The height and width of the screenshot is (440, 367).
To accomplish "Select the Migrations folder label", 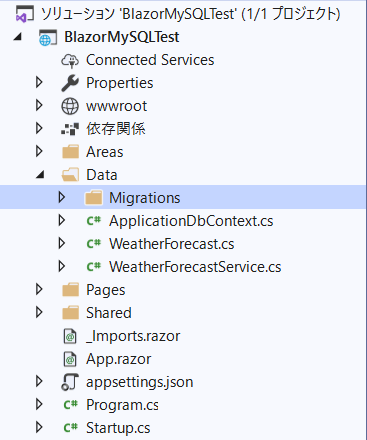I will (145, 198).
